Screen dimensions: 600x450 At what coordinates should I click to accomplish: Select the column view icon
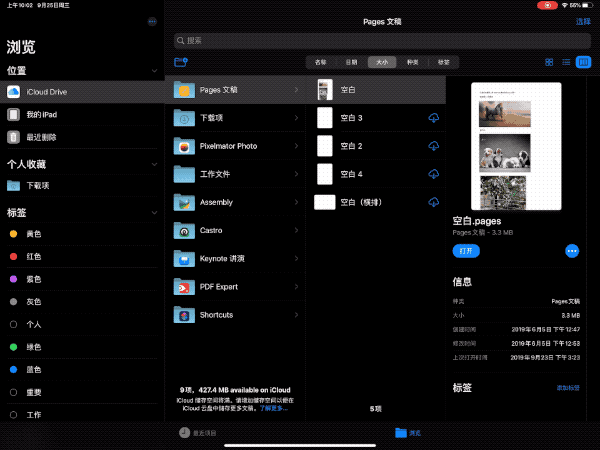tap(583, 62)
